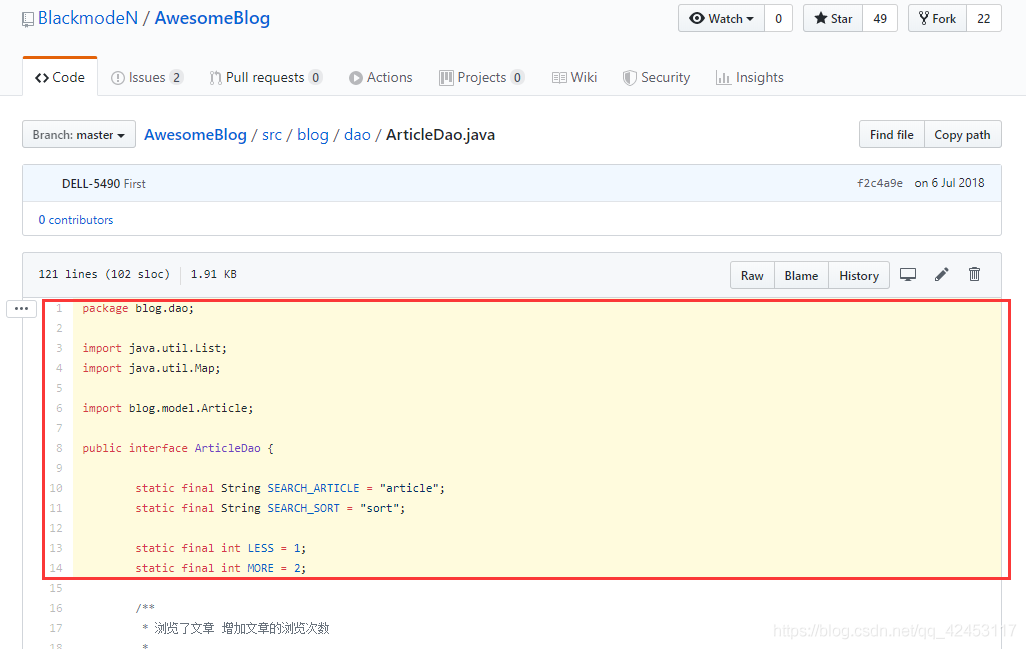This screenshot has height=649, width=1026.
Task: Open file in desktop icon
Action: (x=908, y=275)
